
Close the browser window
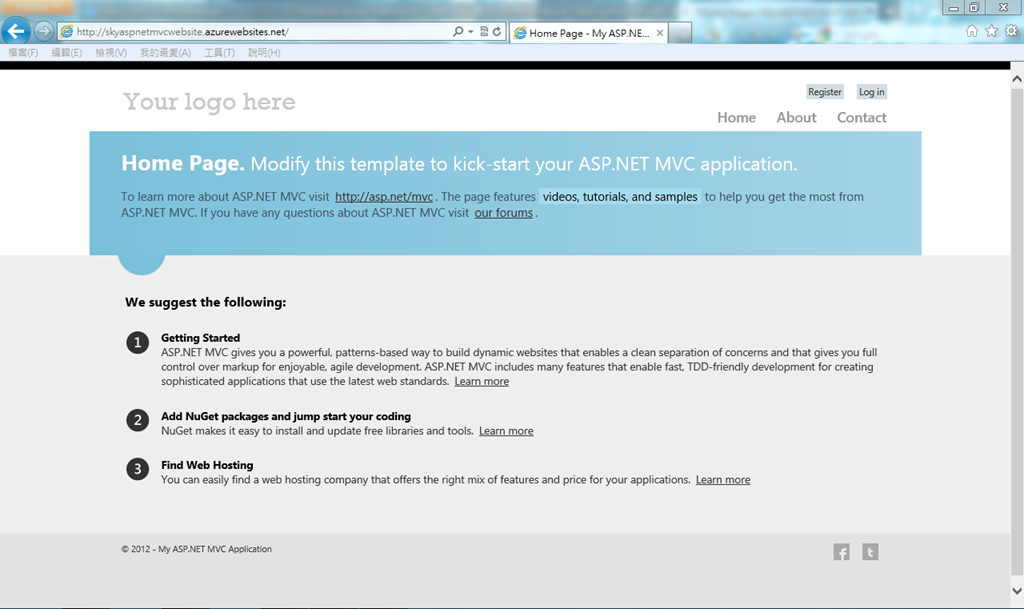click(1004, 8)
